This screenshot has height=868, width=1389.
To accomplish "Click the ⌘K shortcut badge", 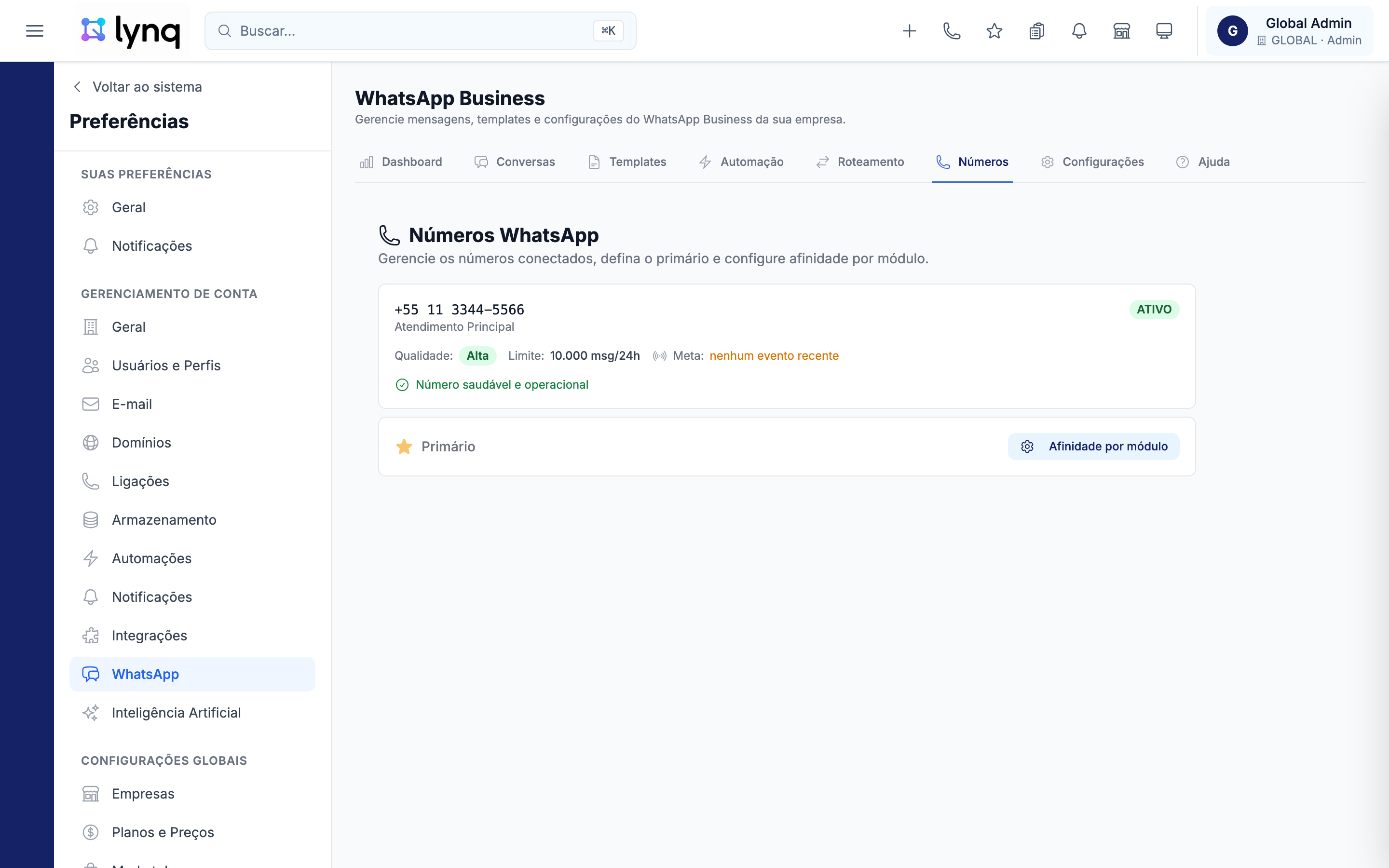I will pos(608,31).
